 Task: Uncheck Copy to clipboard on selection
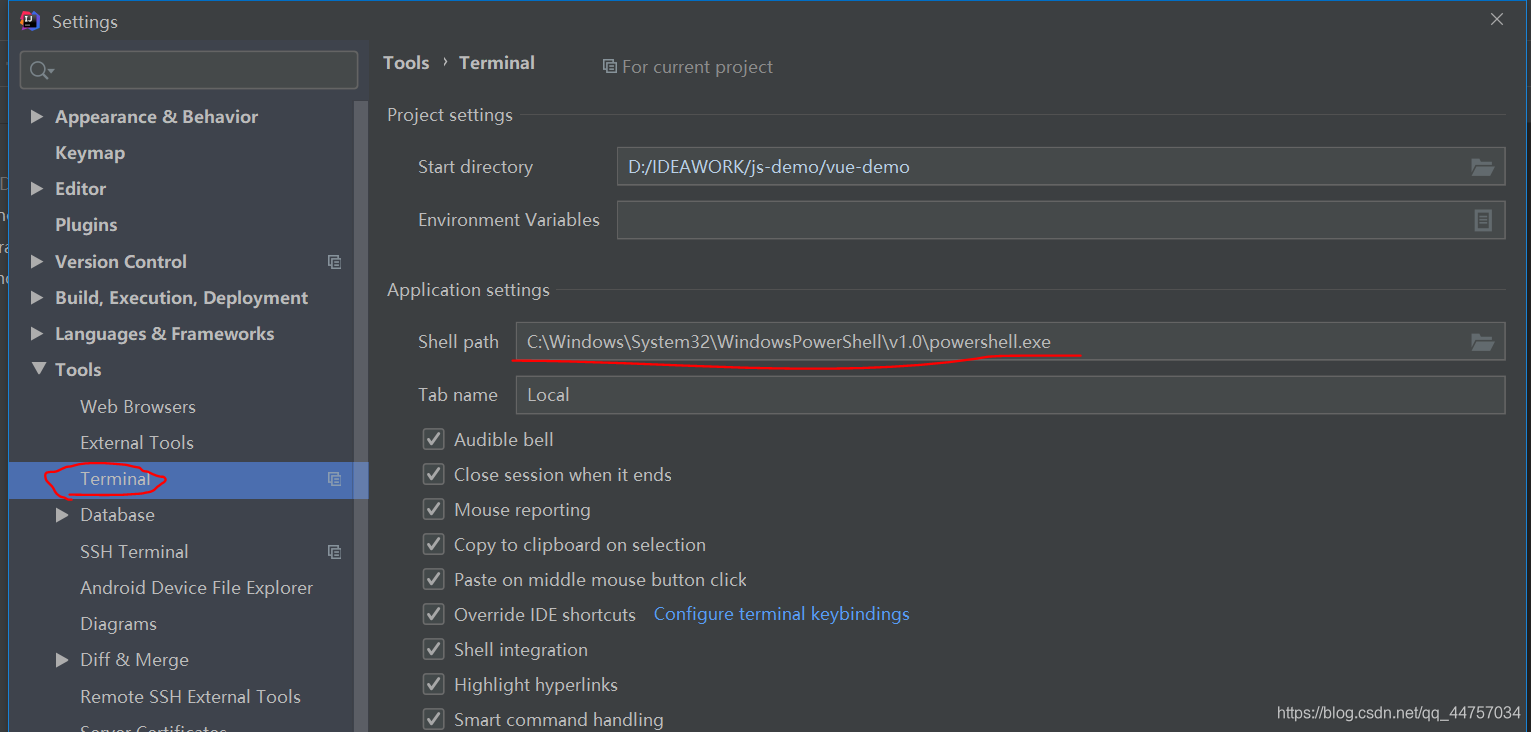pyautogui.click(x=433, y=544)
